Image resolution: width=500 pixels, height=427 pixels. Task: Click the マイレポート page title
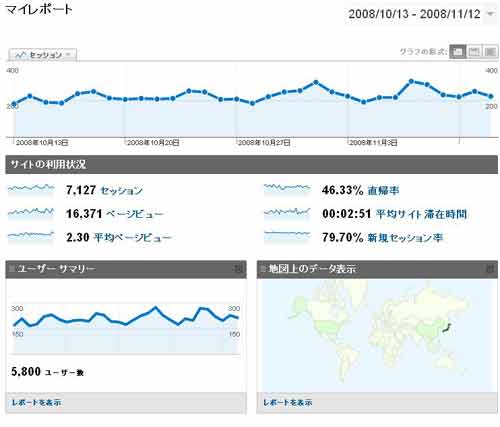pos(39,9)
